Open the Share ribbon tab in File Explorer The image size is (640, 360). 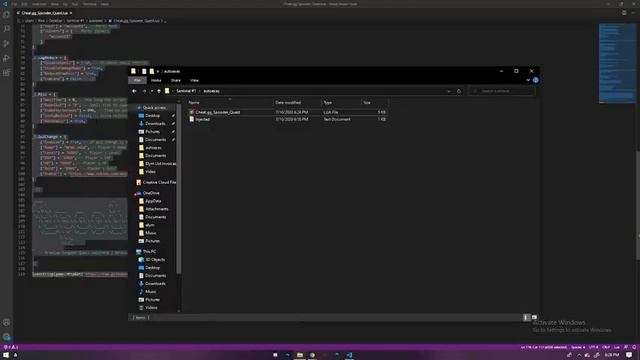[176, 80]
